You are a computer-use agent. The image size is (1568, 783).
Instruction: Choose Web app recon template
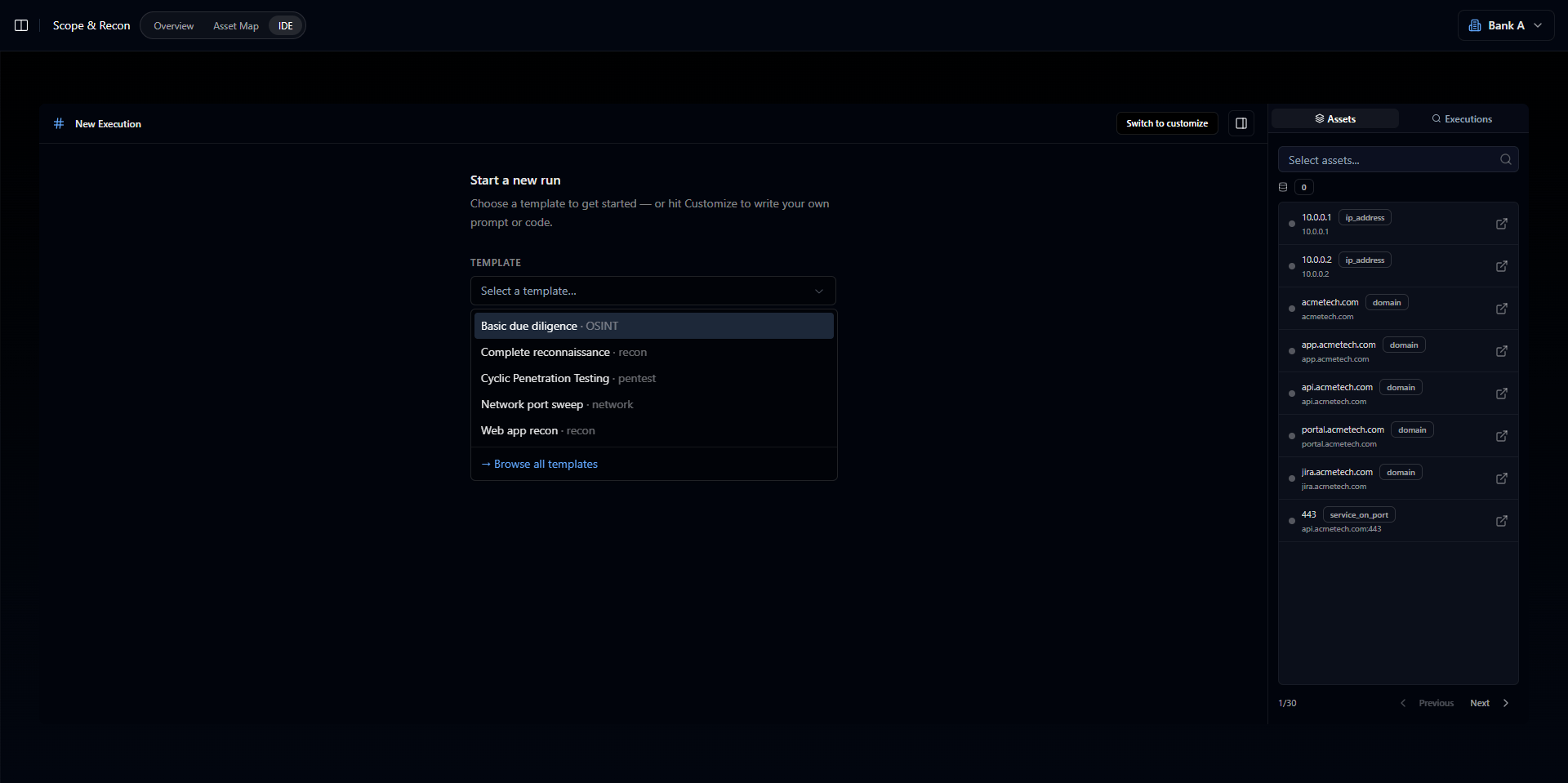653,430
